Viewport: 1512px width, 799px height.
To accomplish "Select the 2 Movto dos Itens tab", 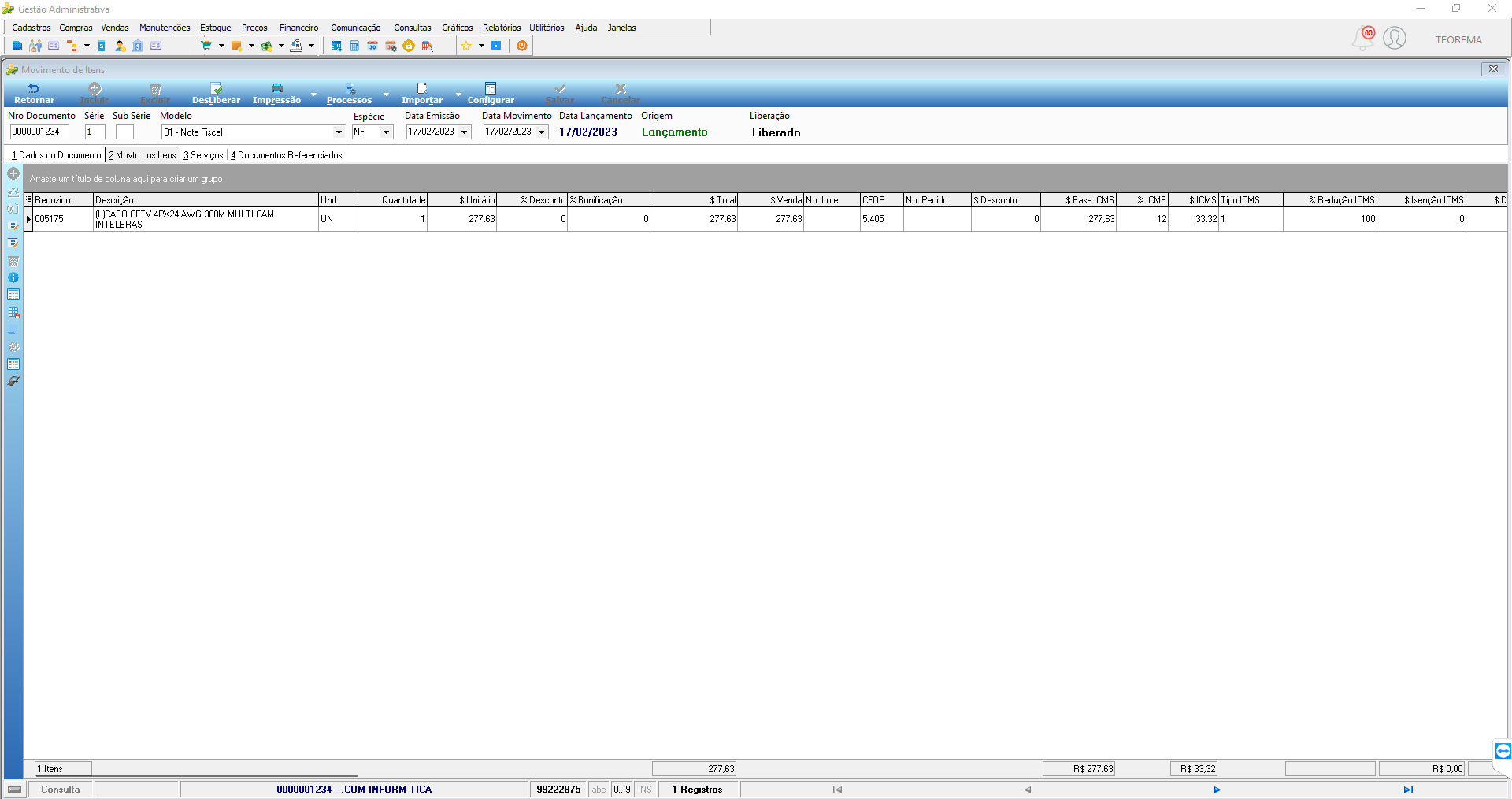I will coord(143,155).
